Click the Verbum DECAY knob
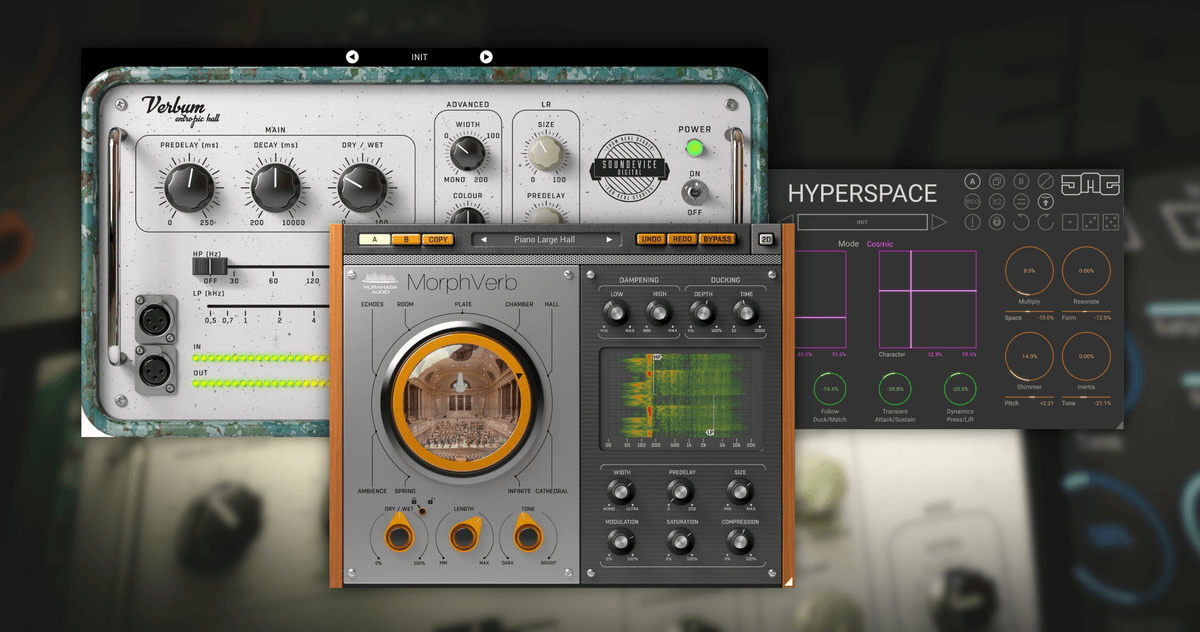The width and height of the screenshot is (1200, 632). [268, 187]
